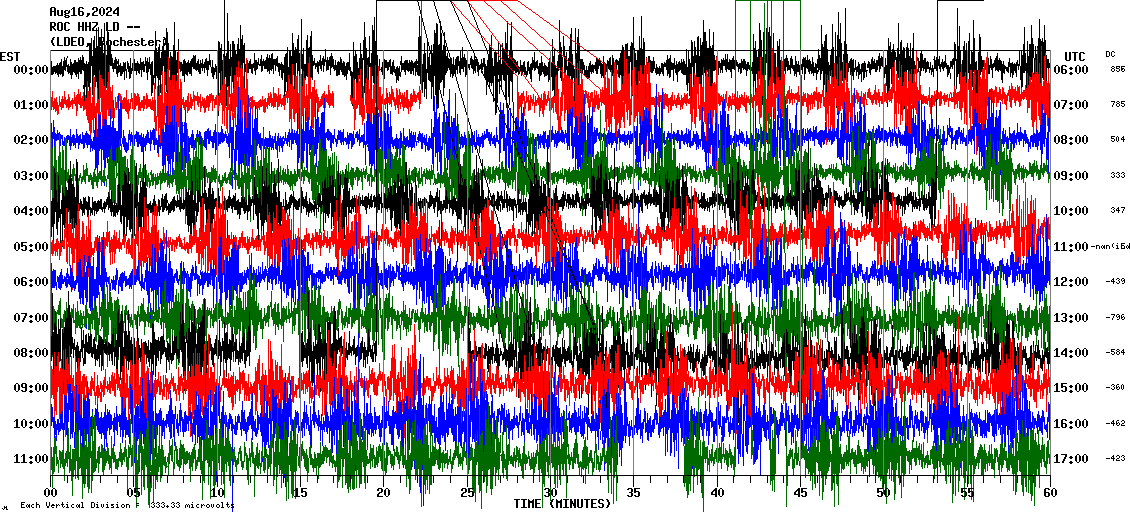Image resolution: width=1130 pixels, height=519 pixels.
Task: Select the 00:00 EST row label
Action: (24, 70)
